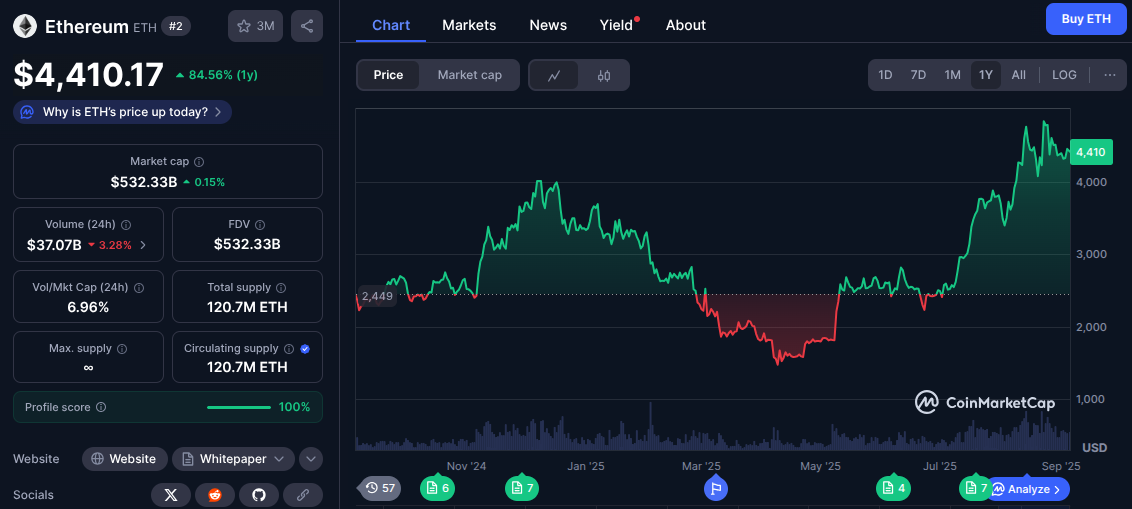Viewport: 1132px width, 509px height.
Task: Set chart range to All
Action: [1019, 75]
